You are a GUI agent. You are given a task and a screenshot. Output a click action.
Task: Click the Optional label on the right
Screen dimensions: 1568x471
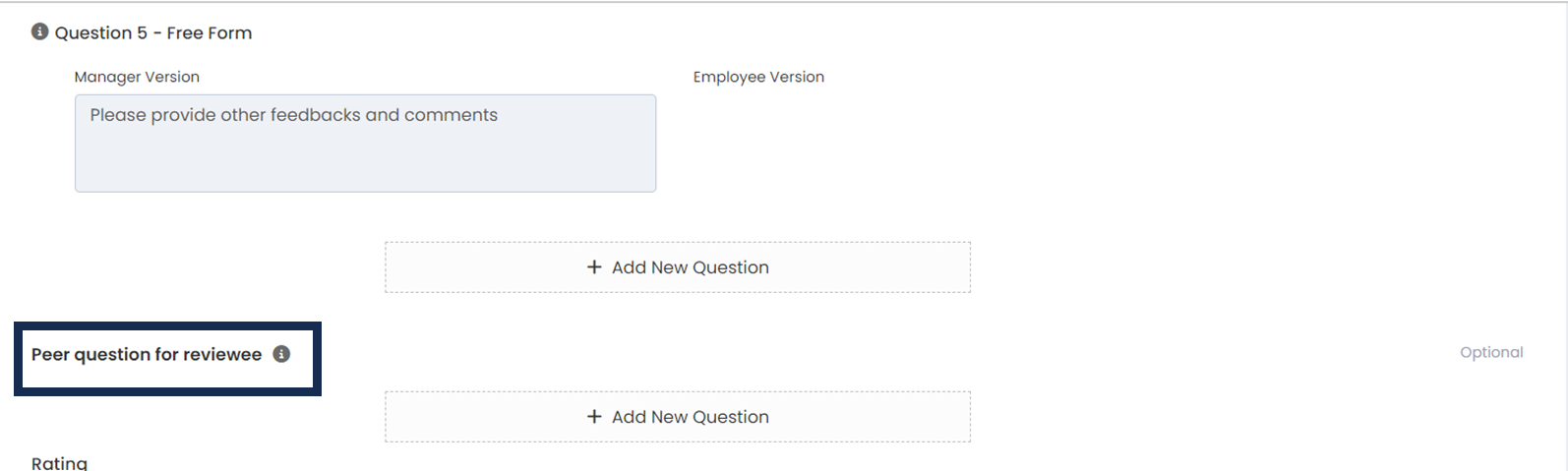pyautogui.click(x=1491, y=352)
